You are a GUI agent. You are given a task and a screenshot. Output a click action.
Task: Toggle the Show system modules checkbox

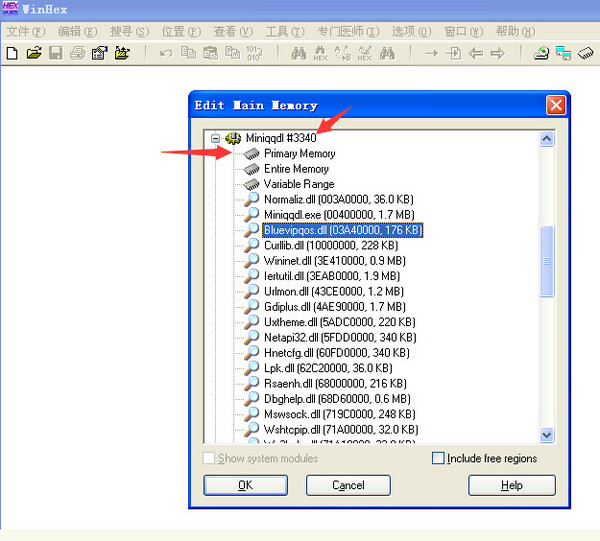pos(209,458)
